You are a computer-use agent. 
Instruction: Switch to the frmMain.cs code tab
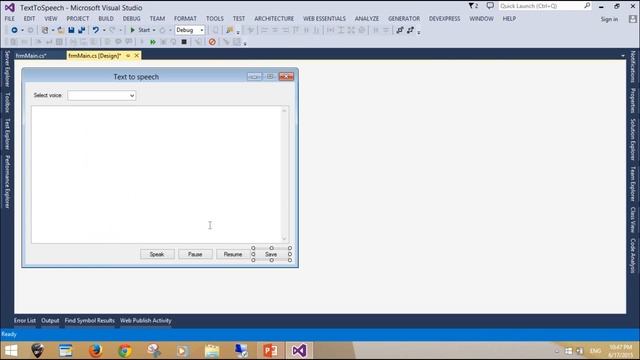[31, 56]
